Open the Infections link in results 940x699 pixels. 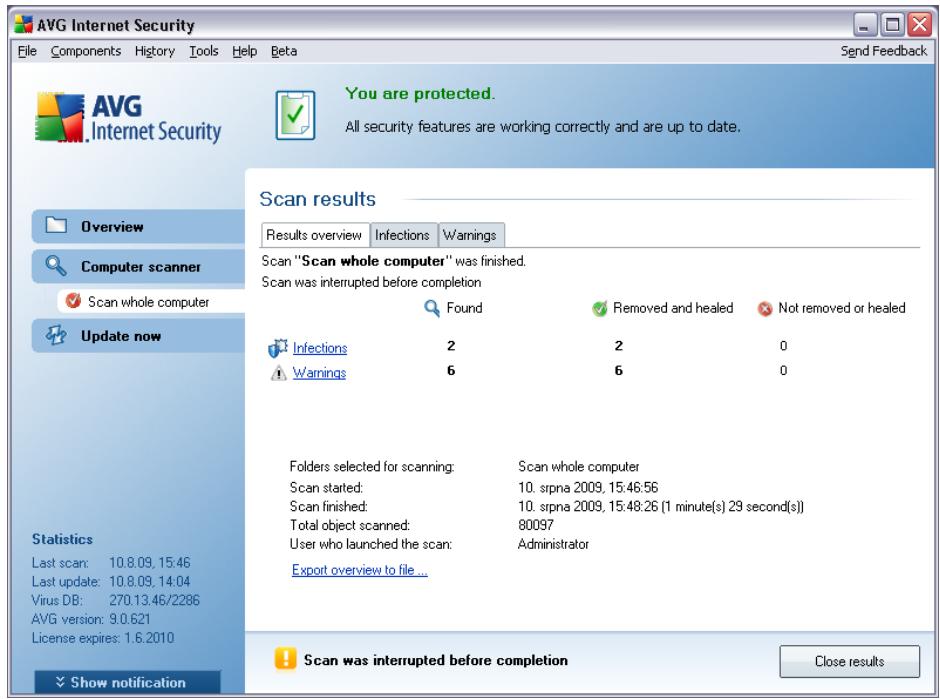coord(320,348)
